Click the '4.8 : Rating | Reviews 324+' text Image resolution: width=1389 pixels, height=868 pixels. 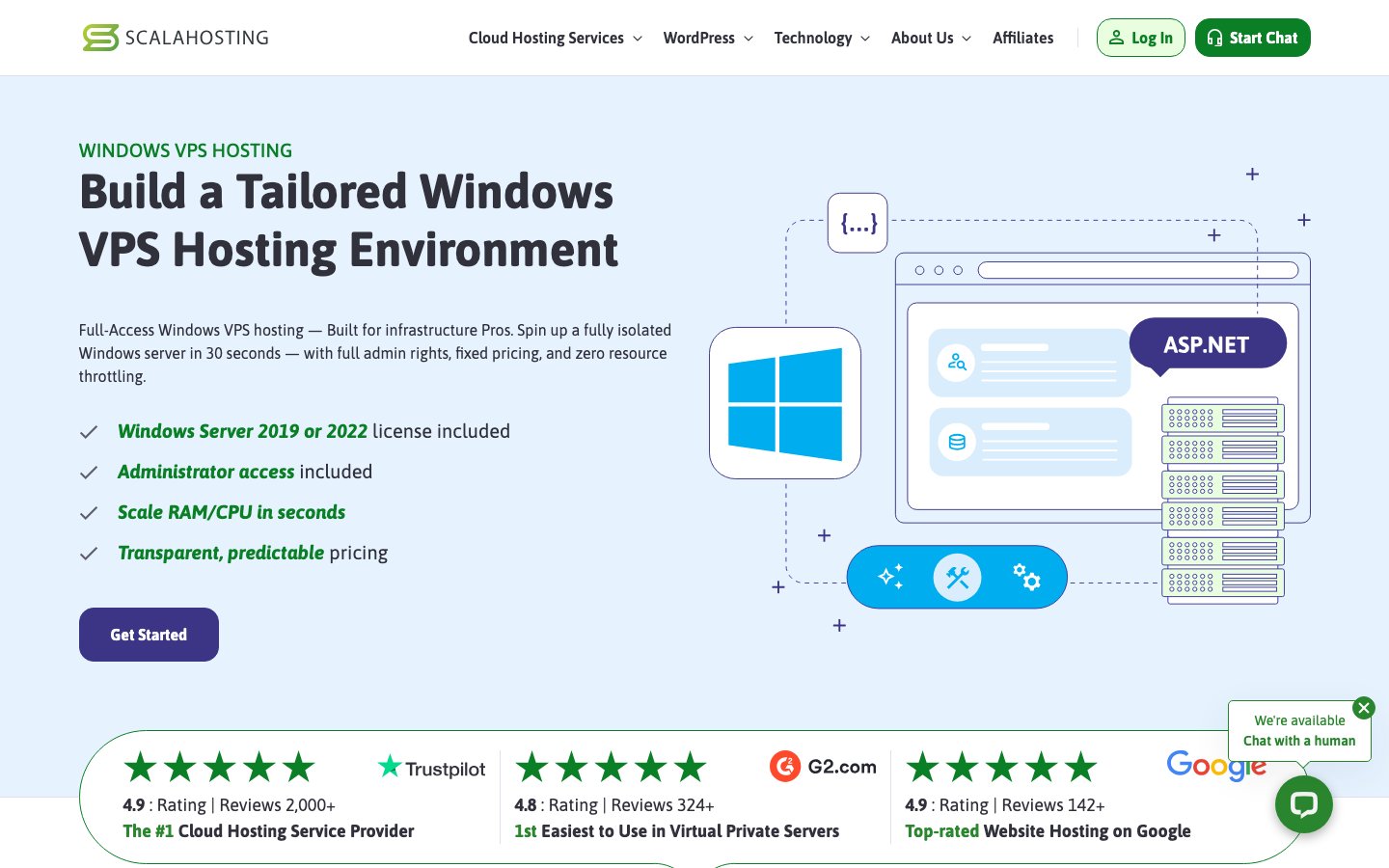pos(614,804)
